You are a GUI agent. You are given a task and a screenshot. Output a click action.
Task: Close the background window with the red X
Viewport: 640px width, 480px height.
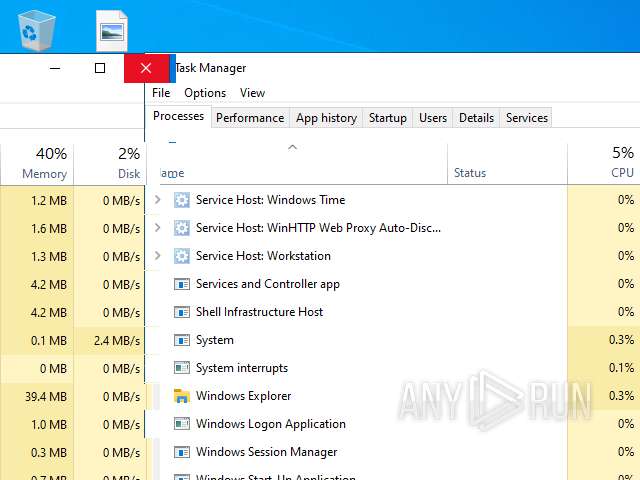coord(146,68)
